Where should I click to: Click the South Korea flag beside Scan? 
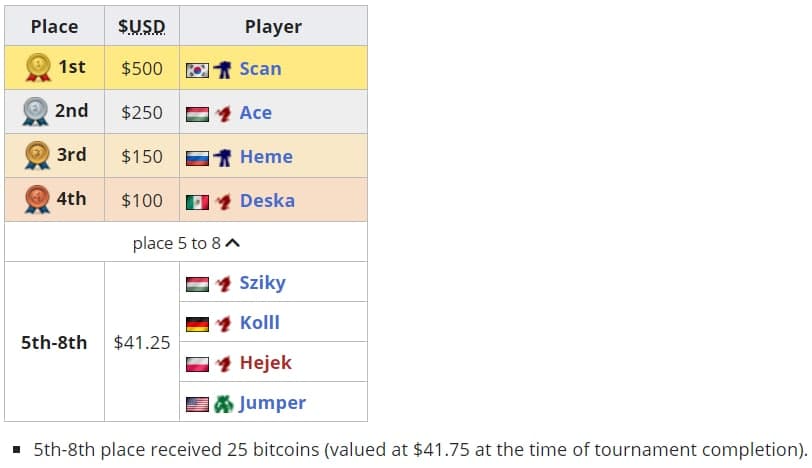197,70
